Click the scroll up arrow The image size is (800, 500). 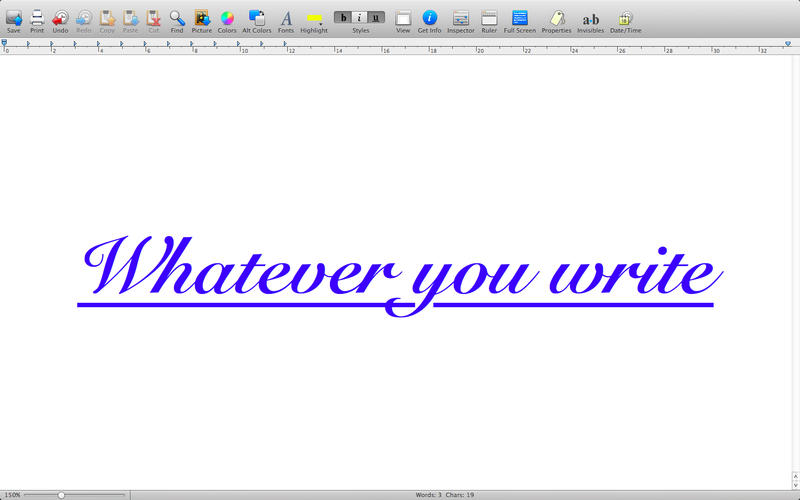click(x=795, y=476)
